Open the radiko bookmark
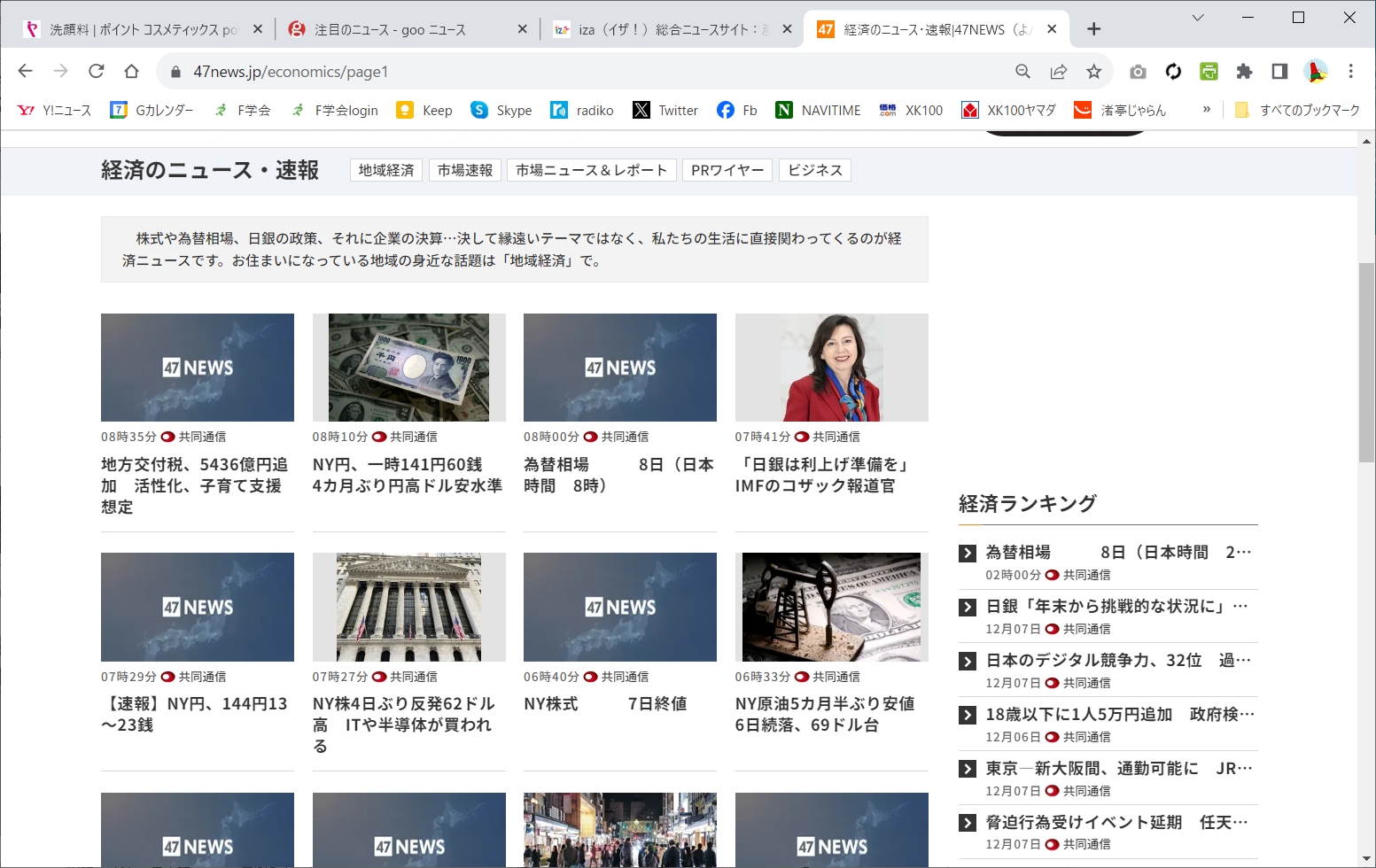The width and height of the screenshot is (1376, 868). tap(582, 110)
